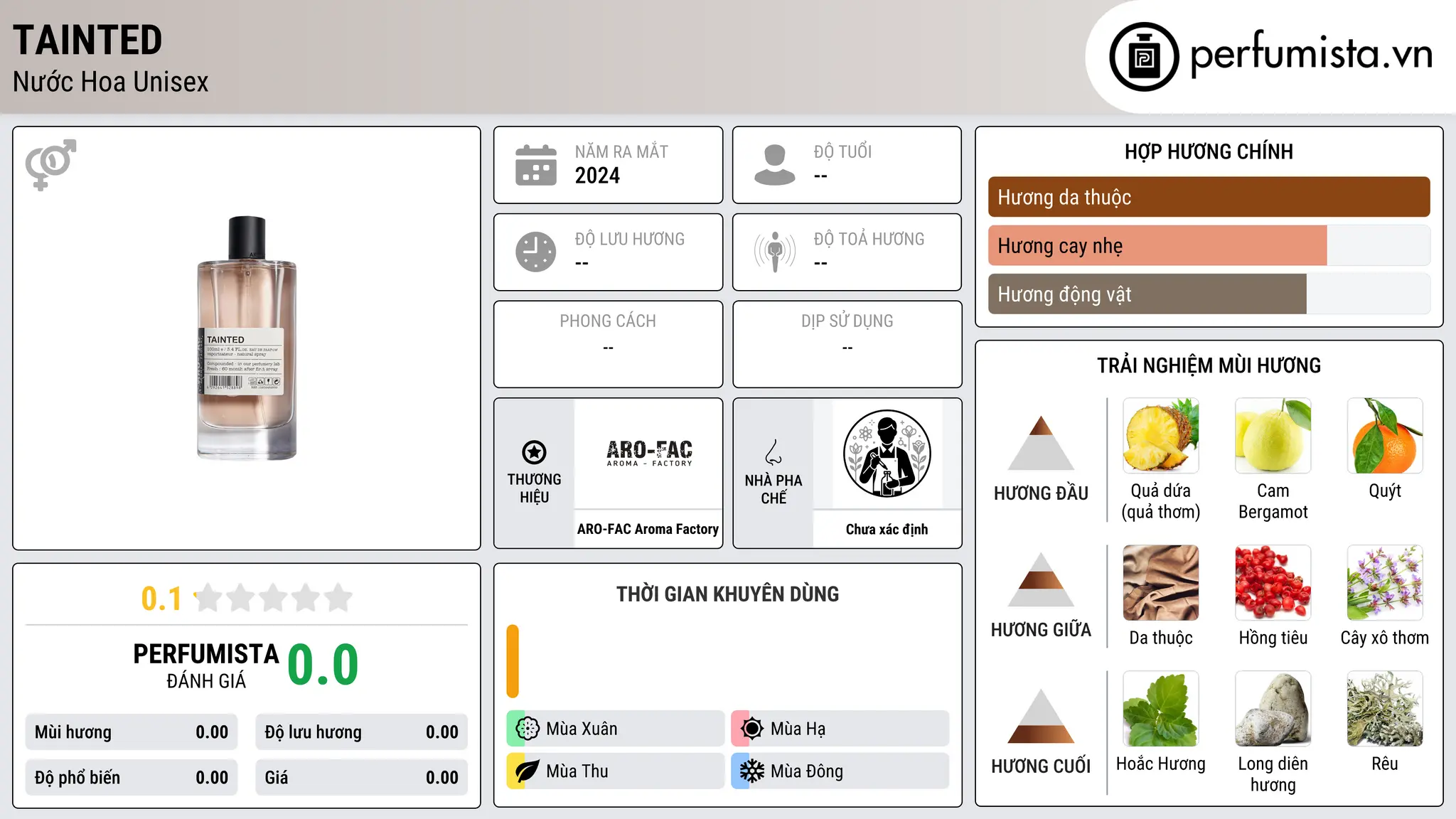Open the Quýt mandarin note image
1456x819 pixels.
click(x=1385, y=436)
